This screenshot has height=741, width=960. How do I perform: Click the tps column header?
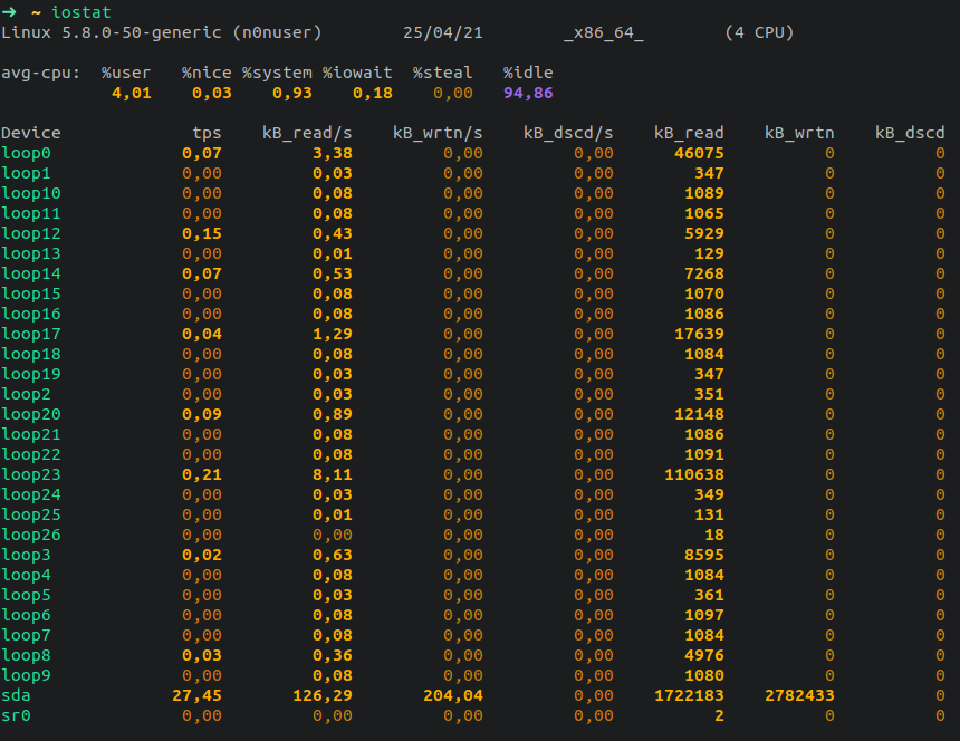point(207,133)
